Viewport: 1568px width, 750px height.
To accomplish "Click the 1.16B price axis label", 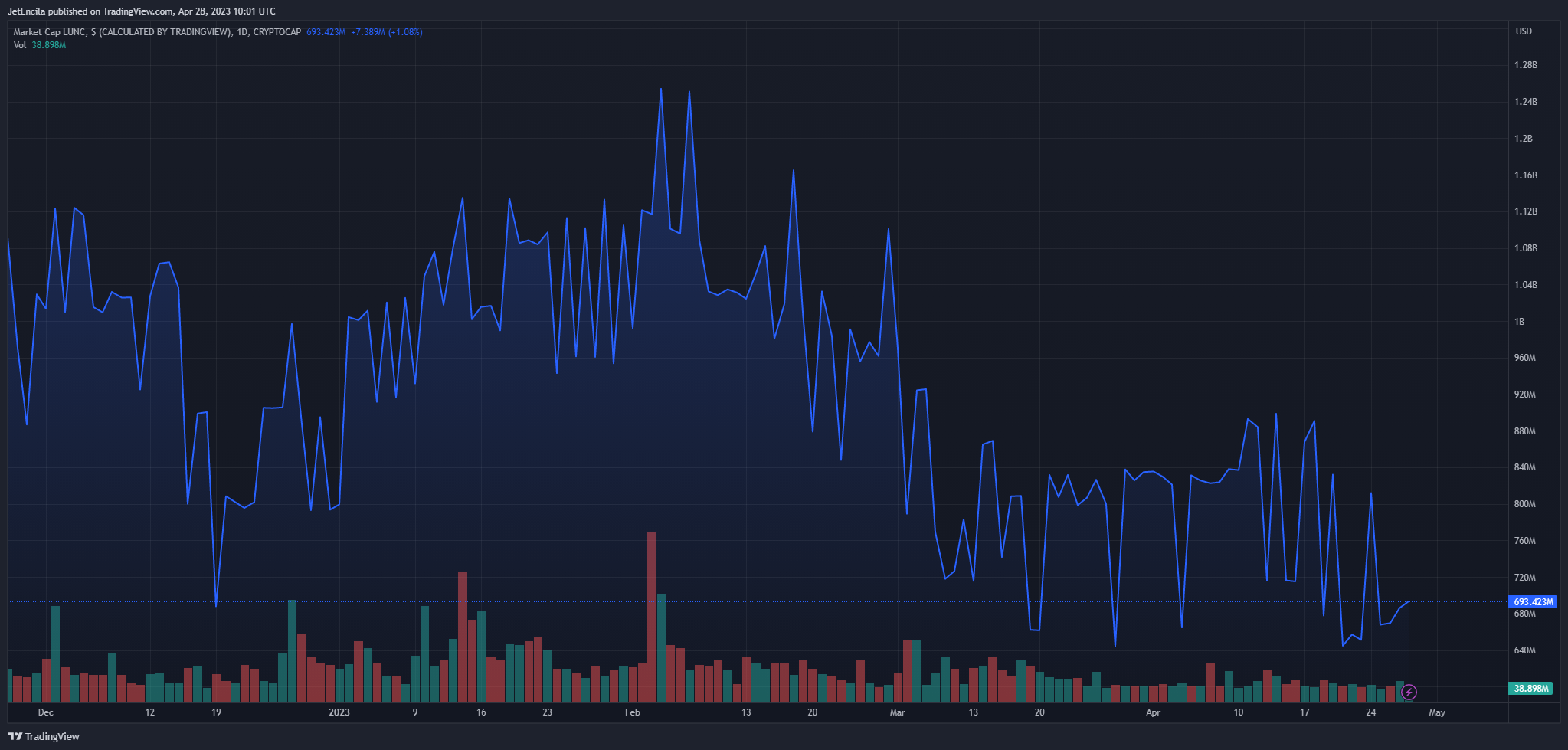I will tap(1526, 175).
